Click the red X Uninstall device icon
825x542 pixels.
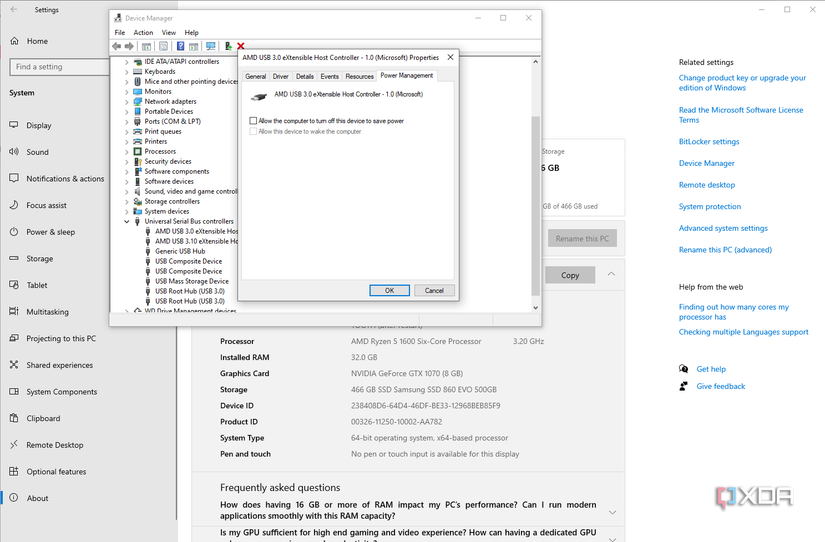pos(241,46)
